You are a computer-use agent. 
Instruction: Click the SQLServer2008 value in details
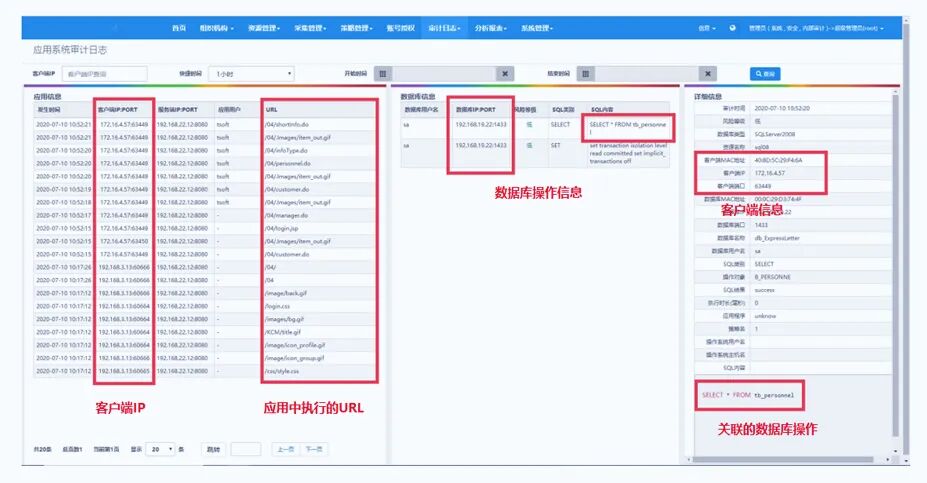click(774, 134)
